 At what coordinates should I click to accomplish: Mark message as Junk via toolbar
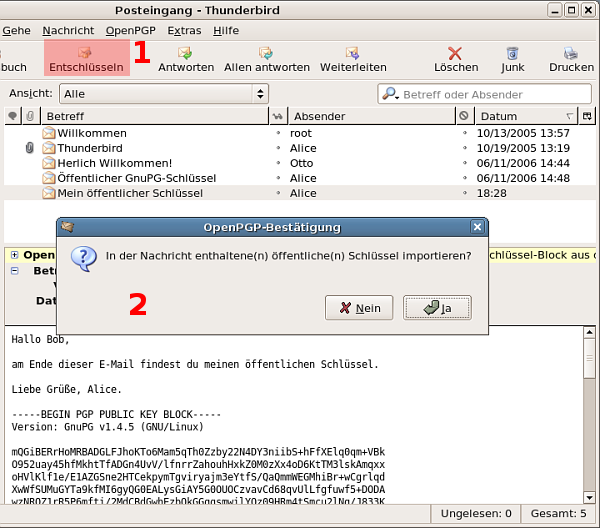click(513, 59)
